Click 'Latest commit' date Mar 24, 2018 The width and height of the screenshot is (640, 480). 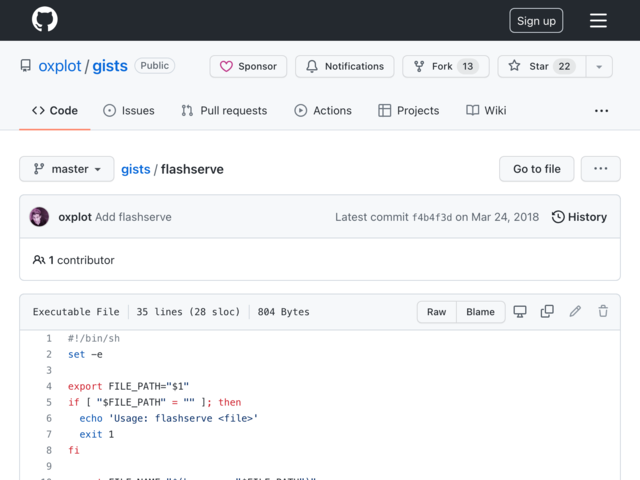pos(505,217)
